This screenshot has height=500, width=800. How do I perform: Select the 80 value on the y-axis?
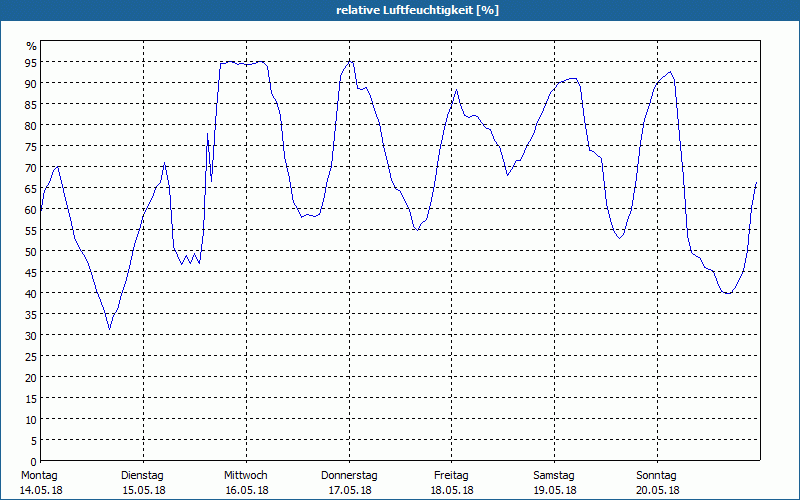click(31, 126)
